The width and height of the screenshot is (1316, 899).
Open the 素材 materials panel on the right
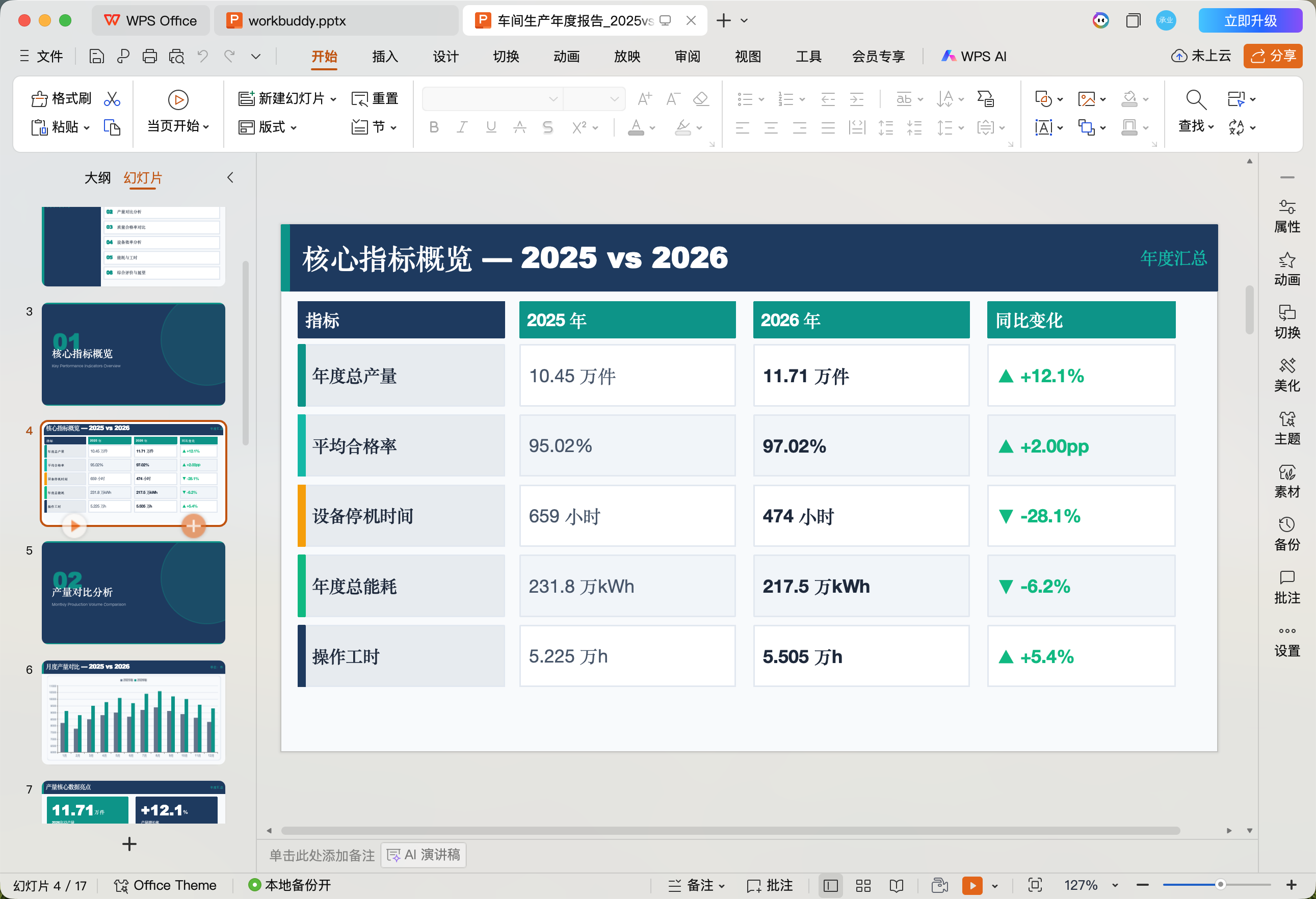(x=1286, y=481)
